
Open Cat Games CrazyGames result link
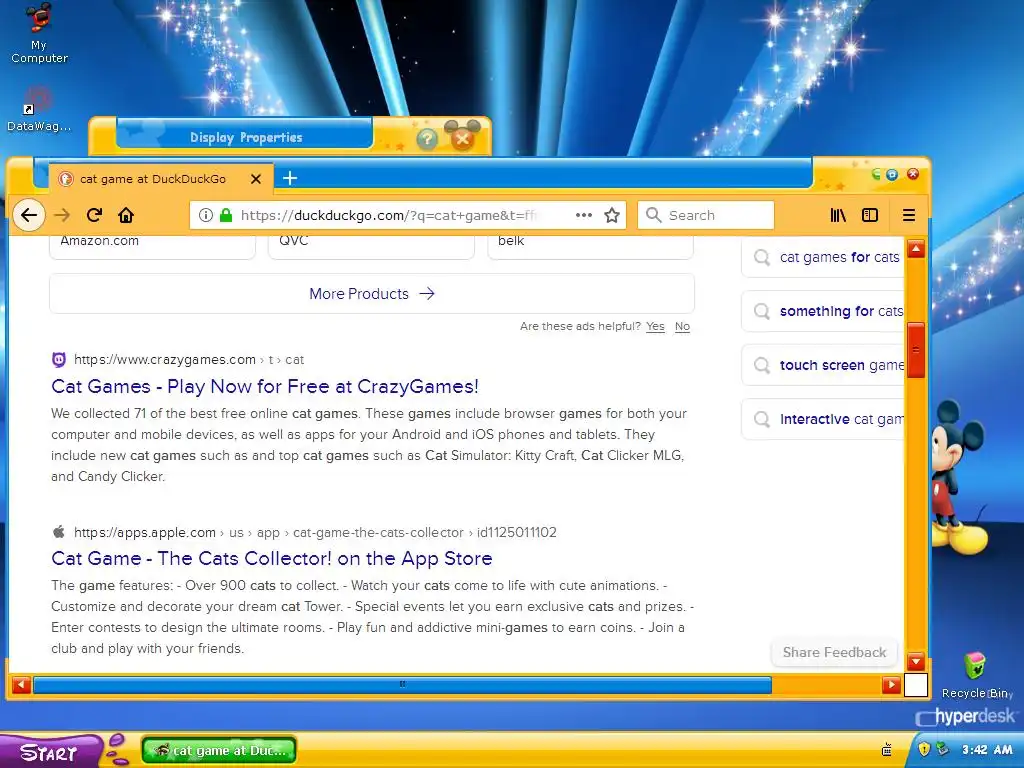point(264,387)
